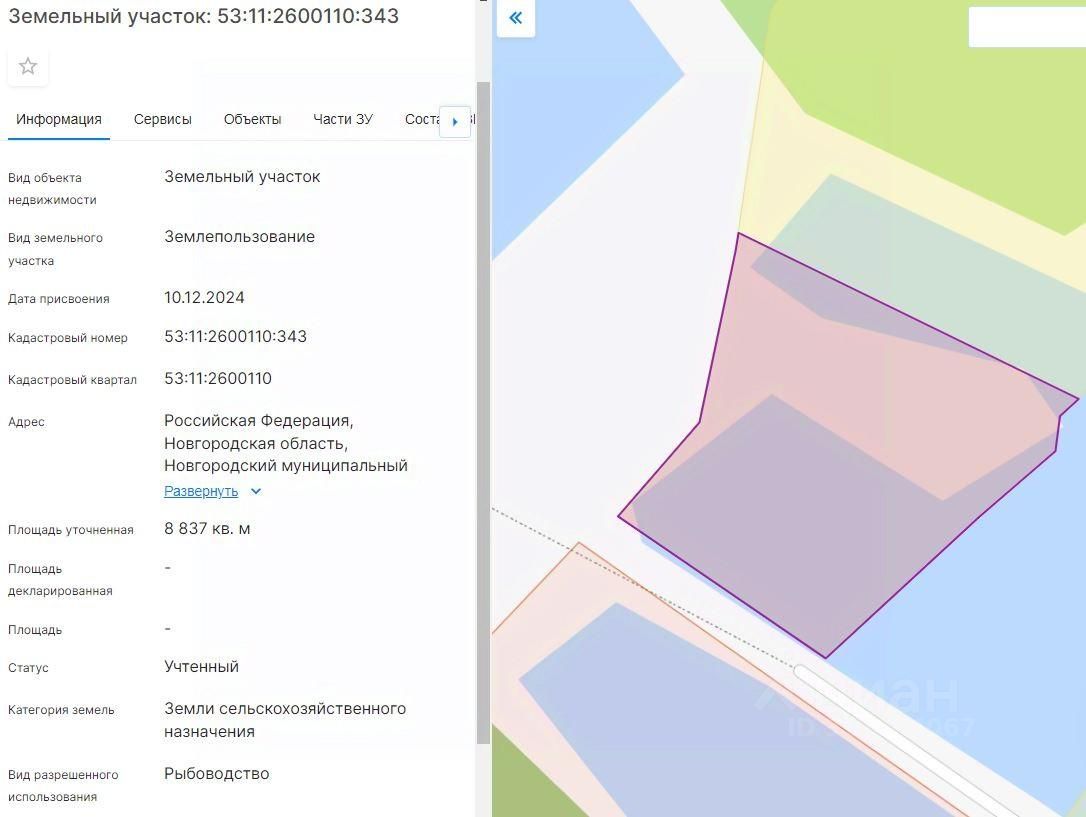Click the info panel vertical scrollbar
This screenshot has width=1086, height=817.
[x=483, y=413]
